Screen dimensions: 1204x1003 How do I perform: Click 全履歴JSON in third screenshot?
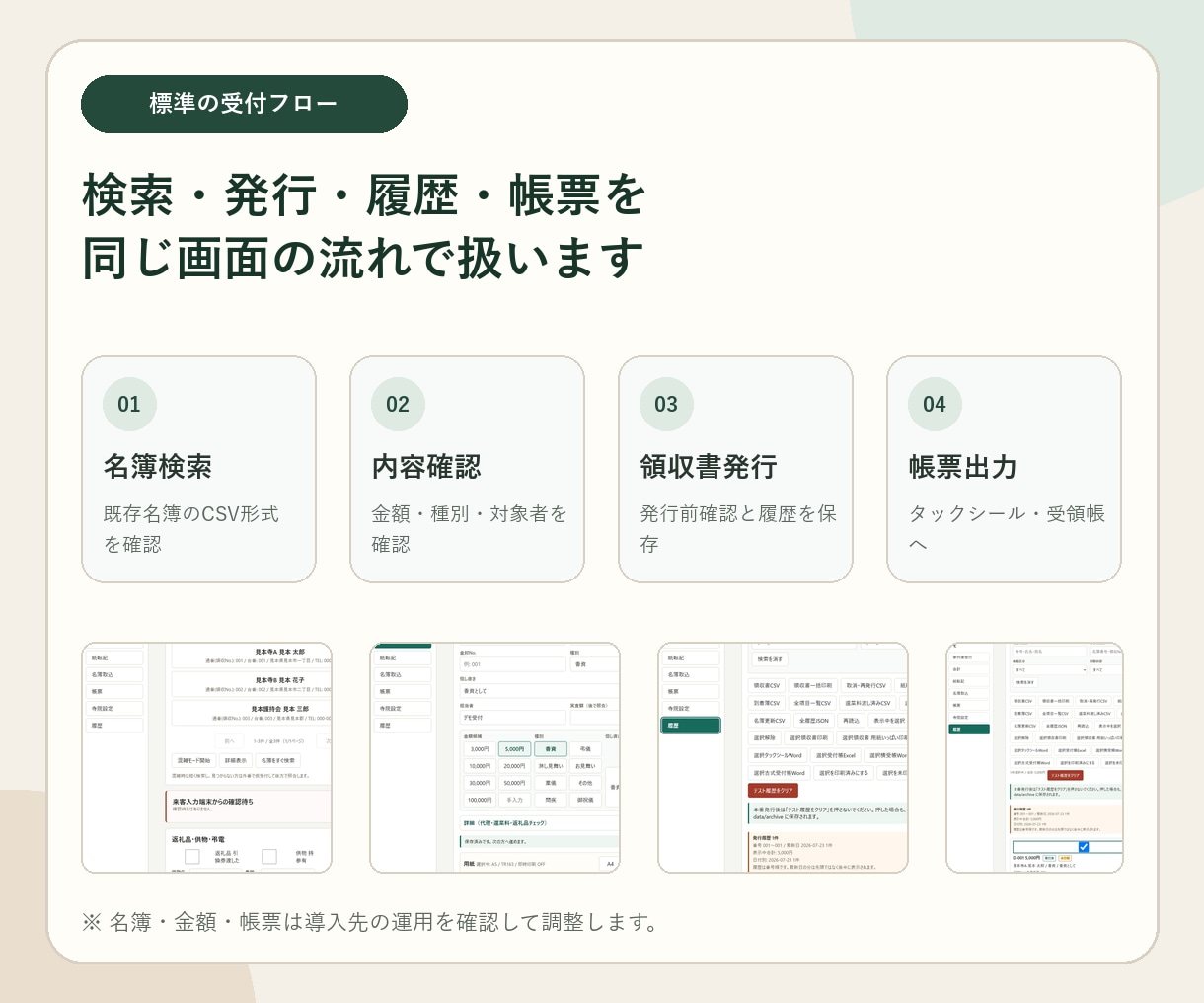(814, 721)
